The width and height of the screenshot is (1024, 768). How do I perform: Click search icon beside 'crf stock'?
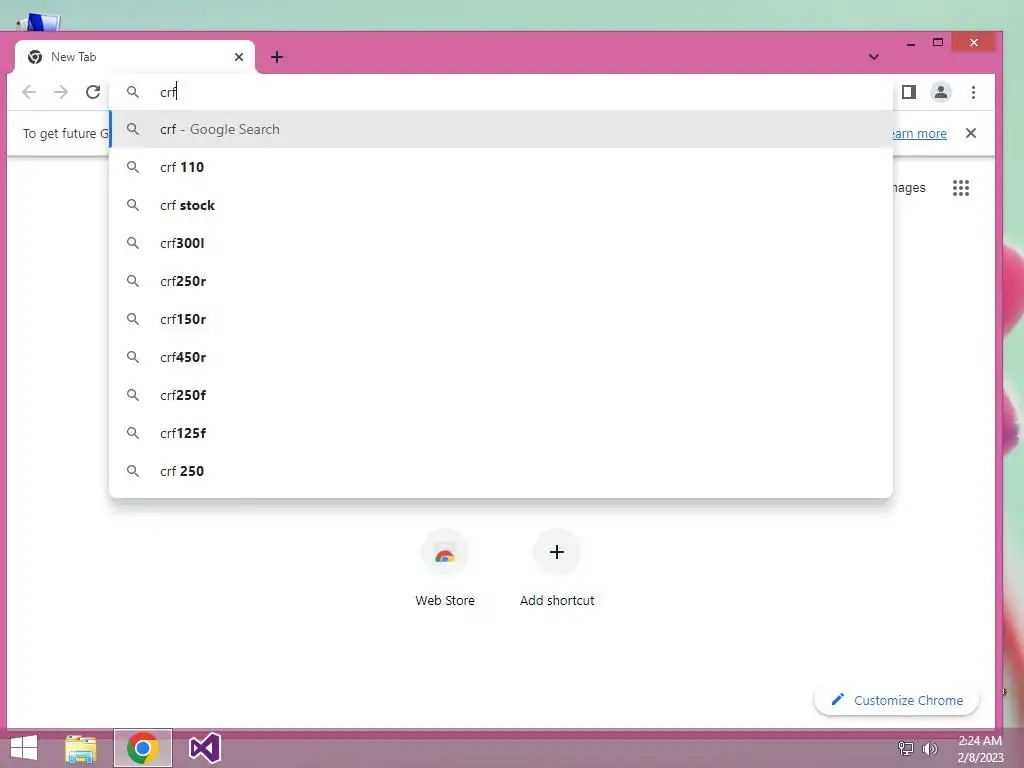(133, 205)
